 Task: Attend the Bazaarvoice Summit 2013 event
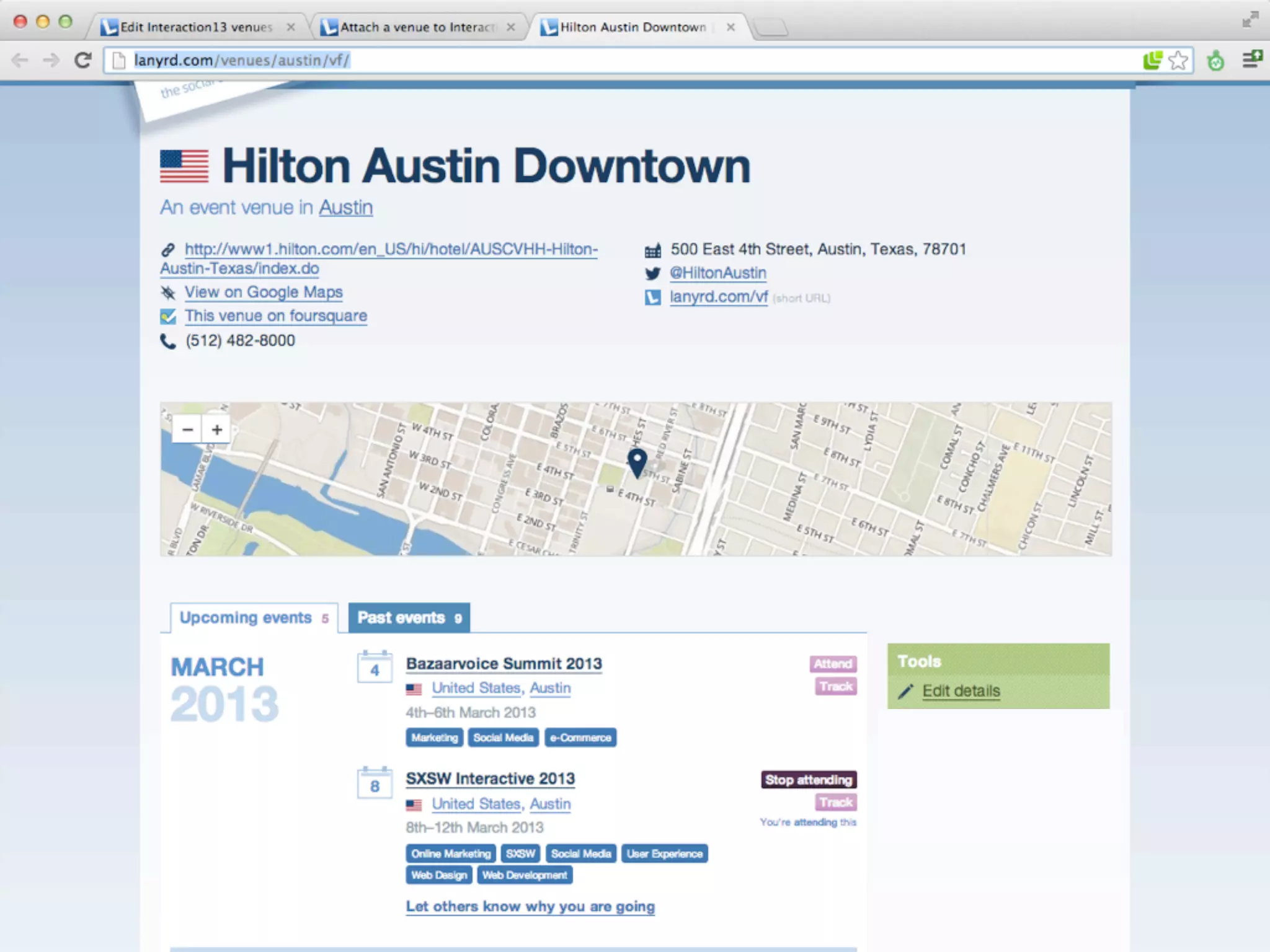[832, 664]
